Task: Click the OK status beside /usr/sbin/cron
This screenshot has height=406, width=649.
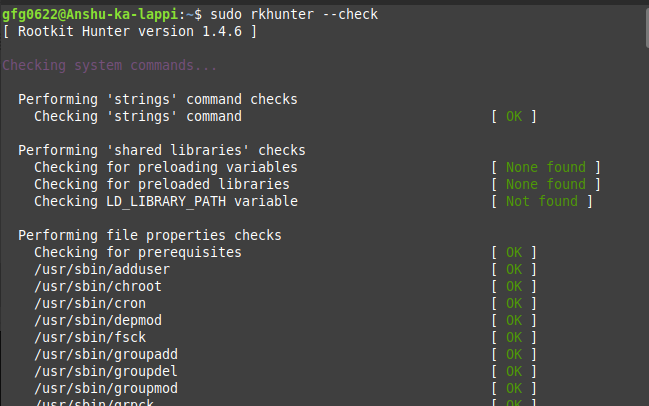Action: click(x=514, y=303)
